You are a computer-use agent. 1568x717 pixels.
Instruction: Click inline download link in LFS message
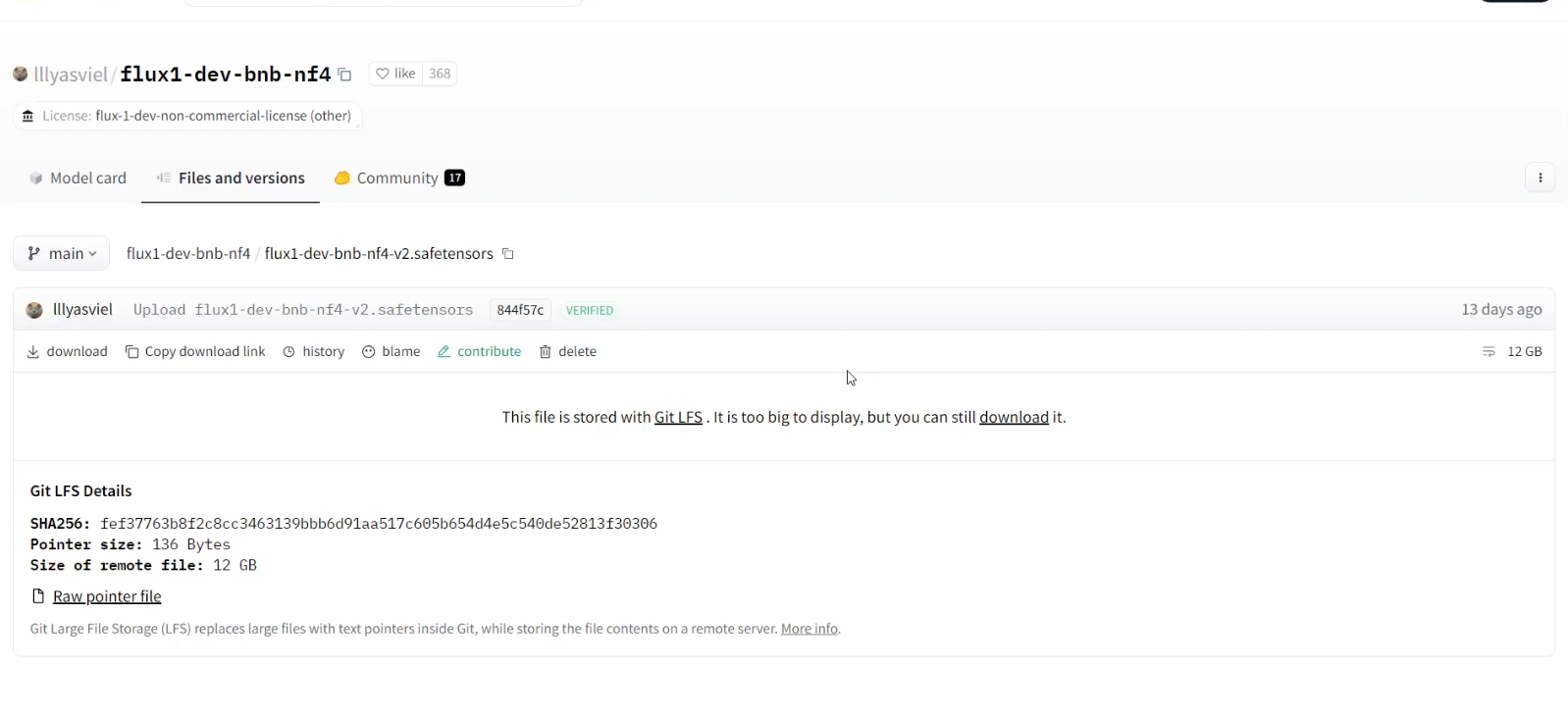[1014, 417]
